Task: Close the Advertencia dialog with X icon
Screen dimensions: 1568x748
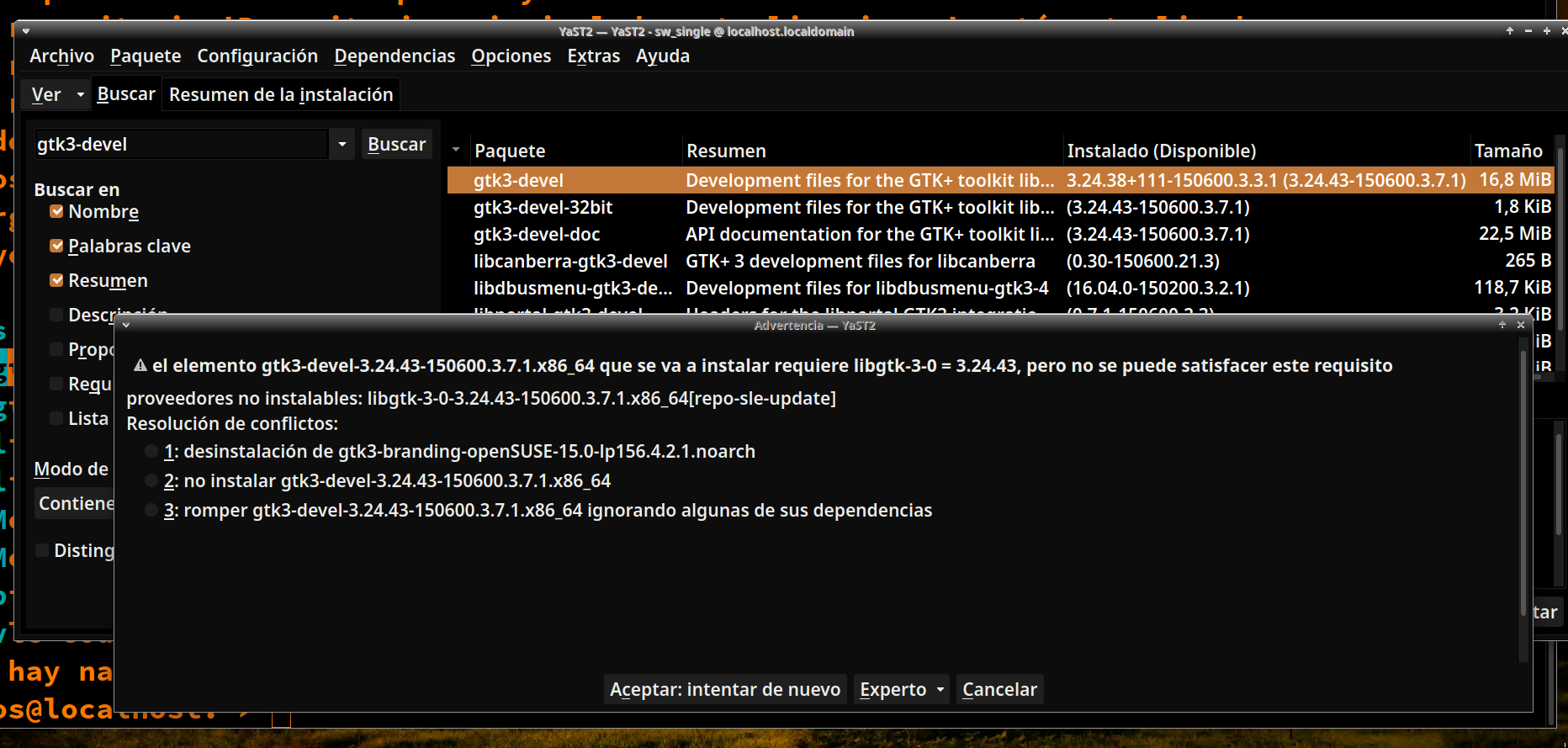Action: point(1521,325)
